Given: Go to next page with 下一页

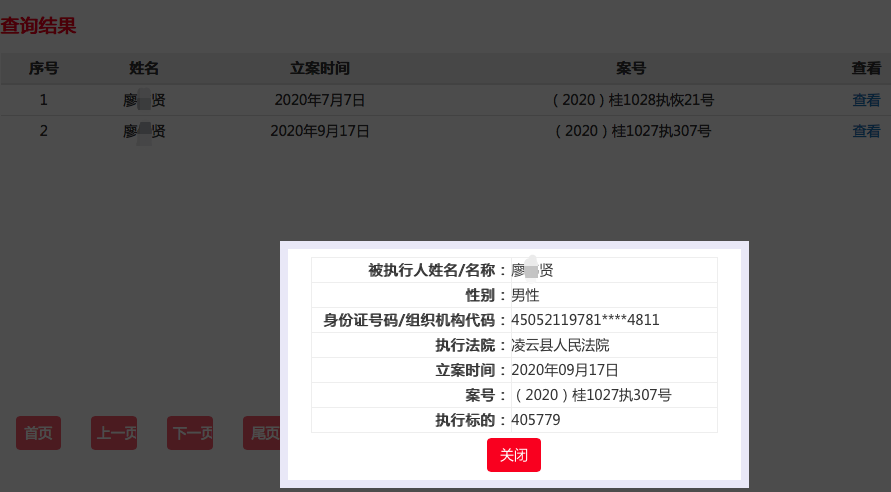Looking at the screenshot, I should click(x=190, y=433).
